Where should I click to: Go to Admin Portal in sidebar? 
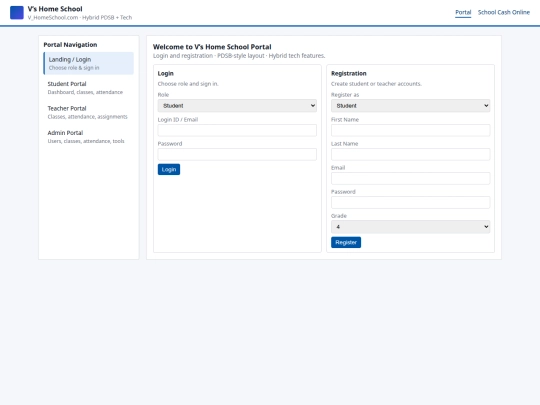(89, 137)
